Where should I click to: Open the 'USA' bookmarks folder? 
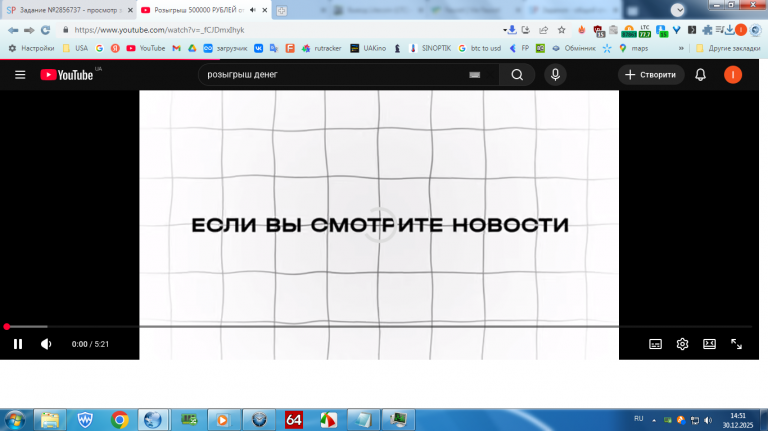pyautogui.click(x=75, y=48)
